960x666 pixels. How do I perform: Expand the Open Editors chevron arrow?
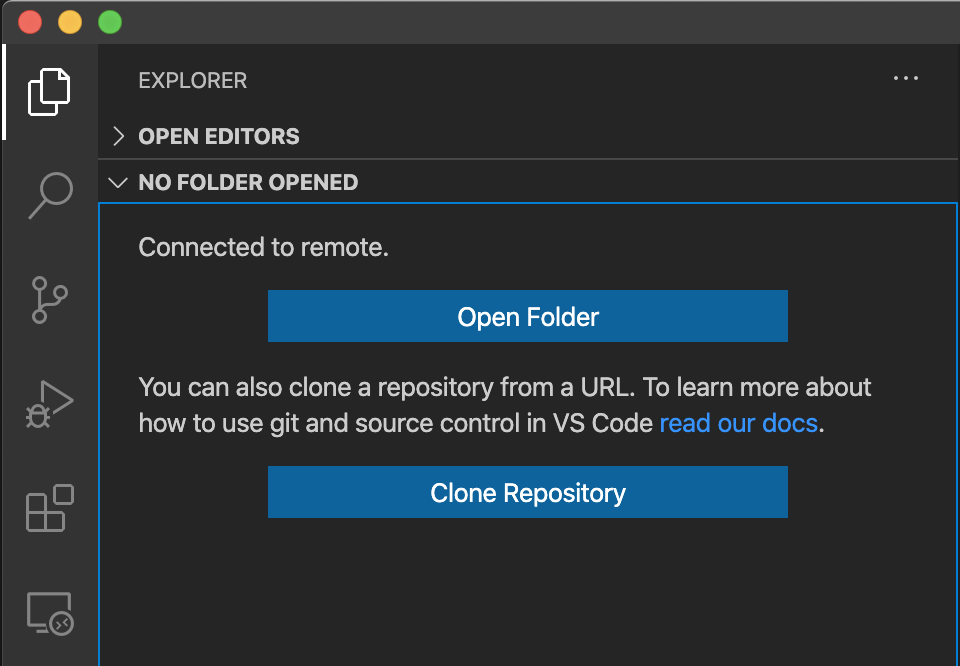(x=119, y=136)
